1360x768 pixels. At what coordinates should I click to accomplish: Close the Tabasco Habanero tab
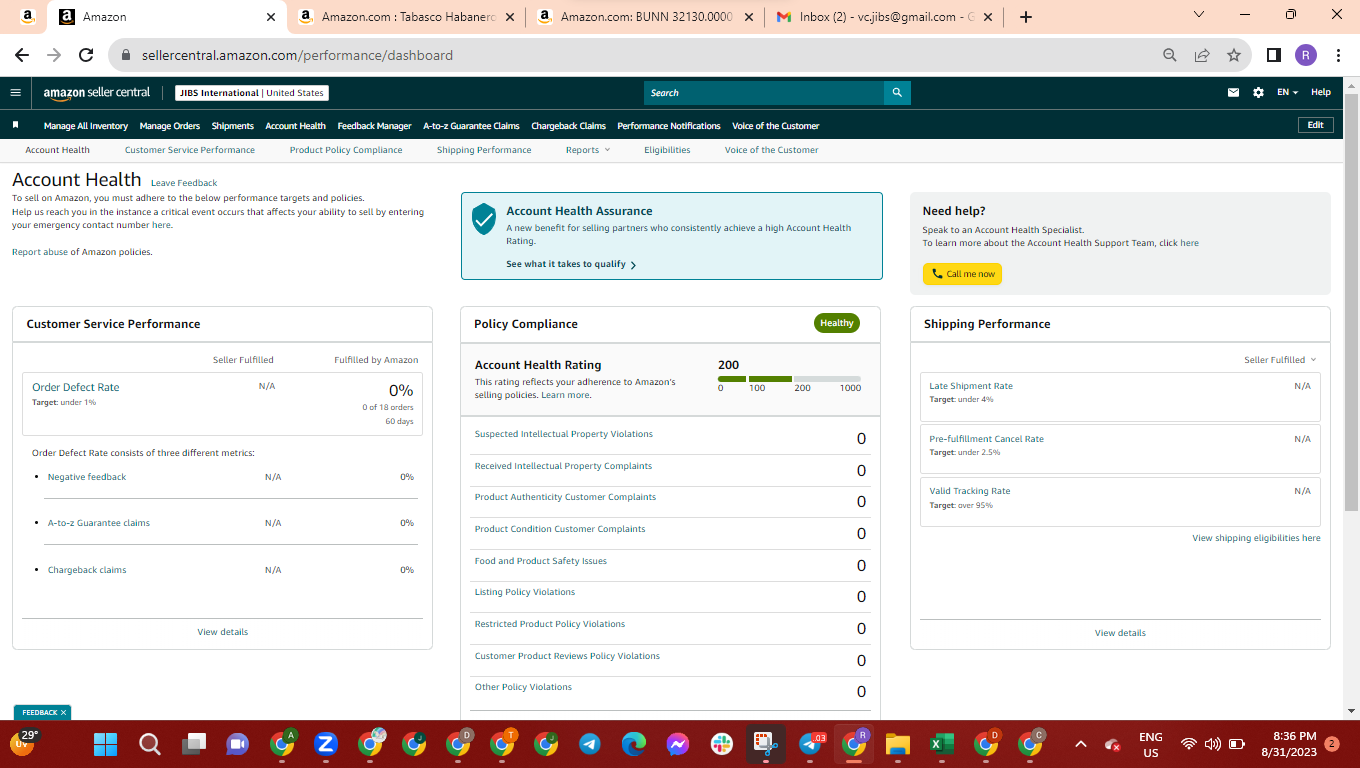click(x=510, y=17)
